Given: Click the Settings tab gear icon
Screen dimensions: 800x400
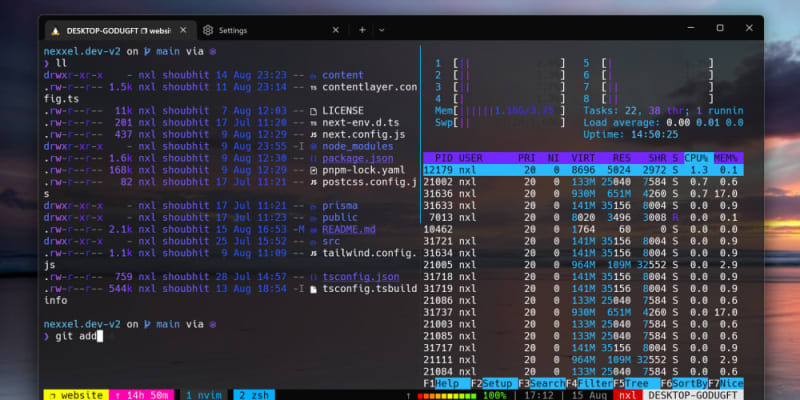Looking at the screenshot, I should coord(208,30).
